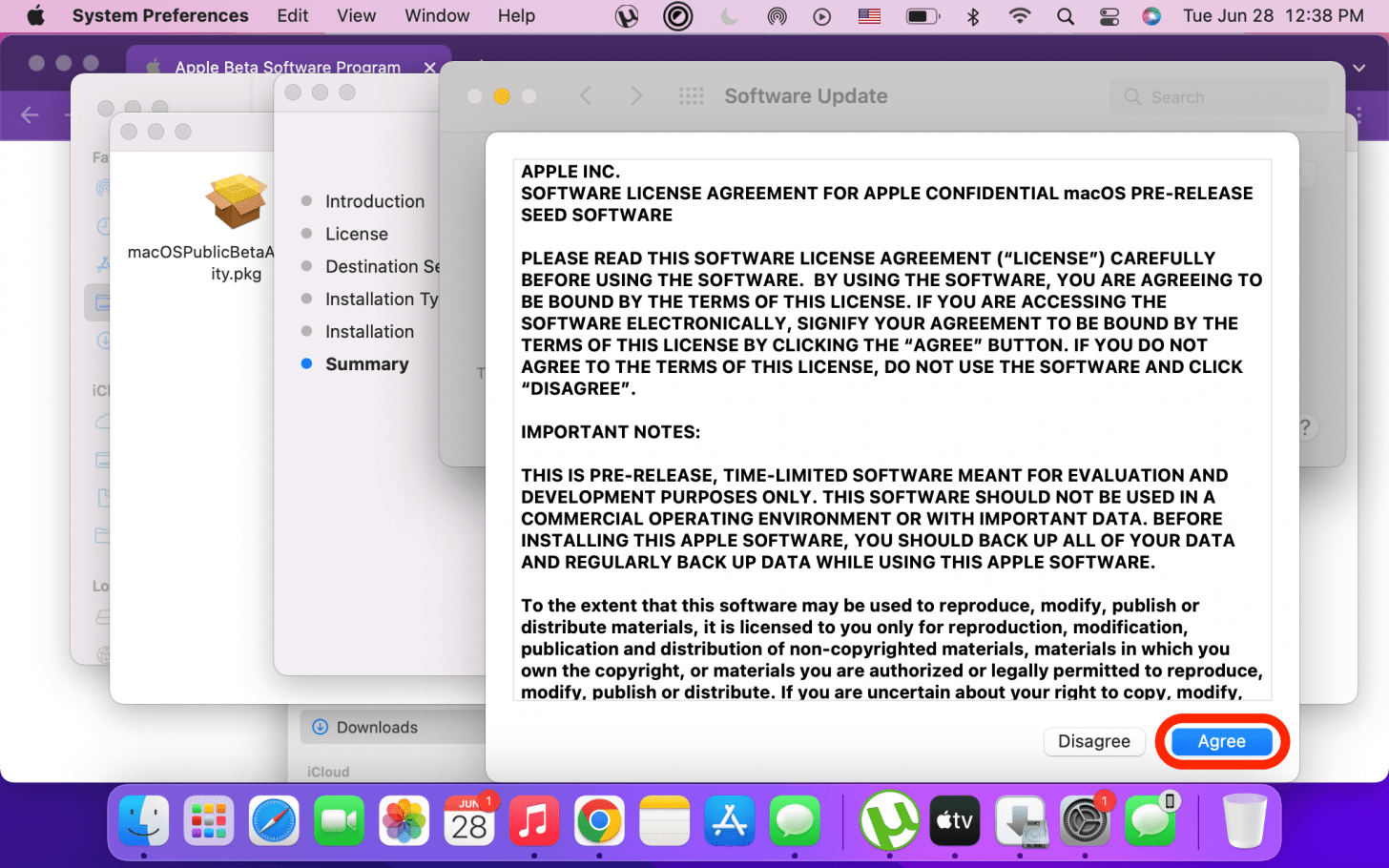The height and width of the screenshot is (868, 1389).
Task: Open Safari from the Dock
Action: point(274,821)
